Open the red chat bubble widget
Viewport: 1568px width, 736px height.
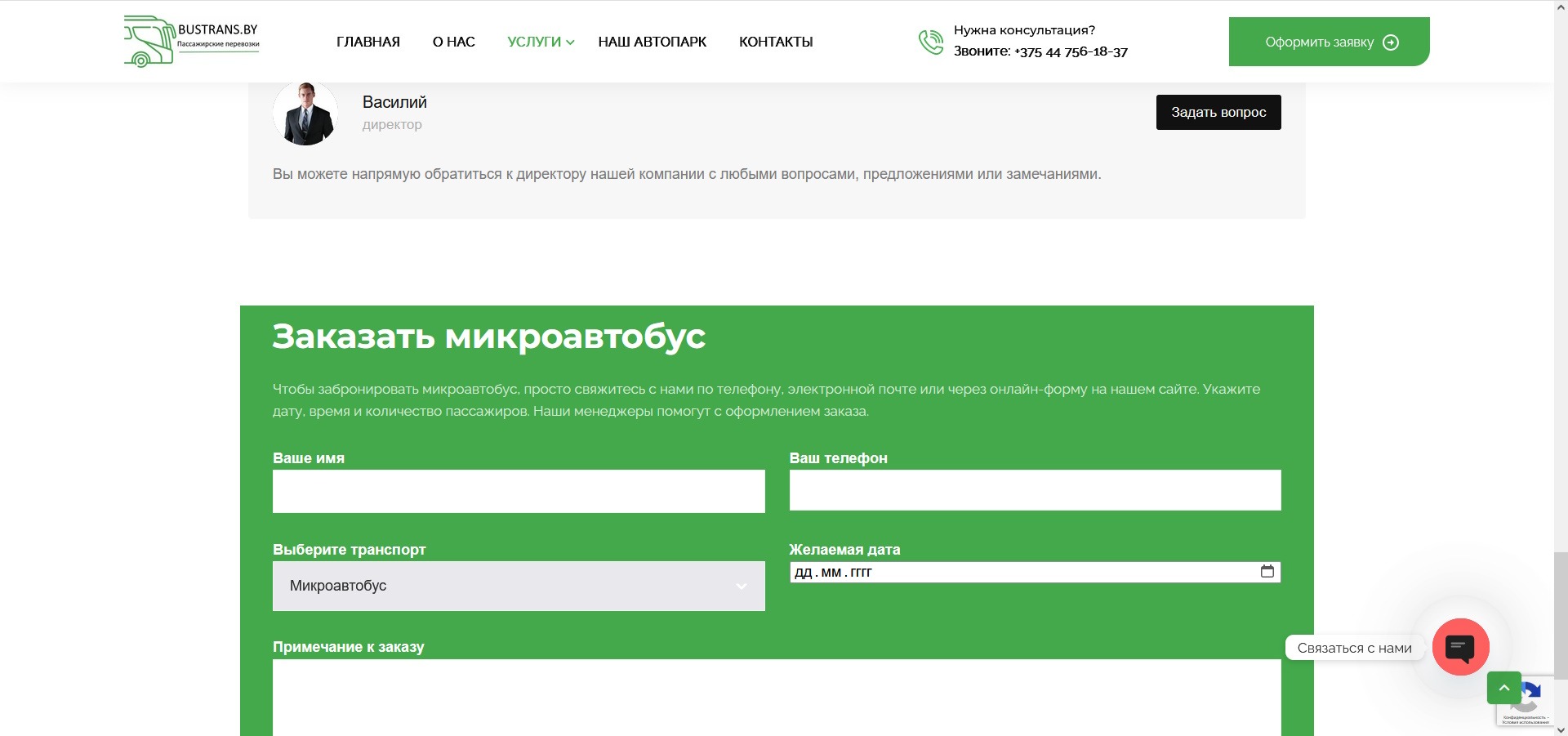tap(1461, 647)
